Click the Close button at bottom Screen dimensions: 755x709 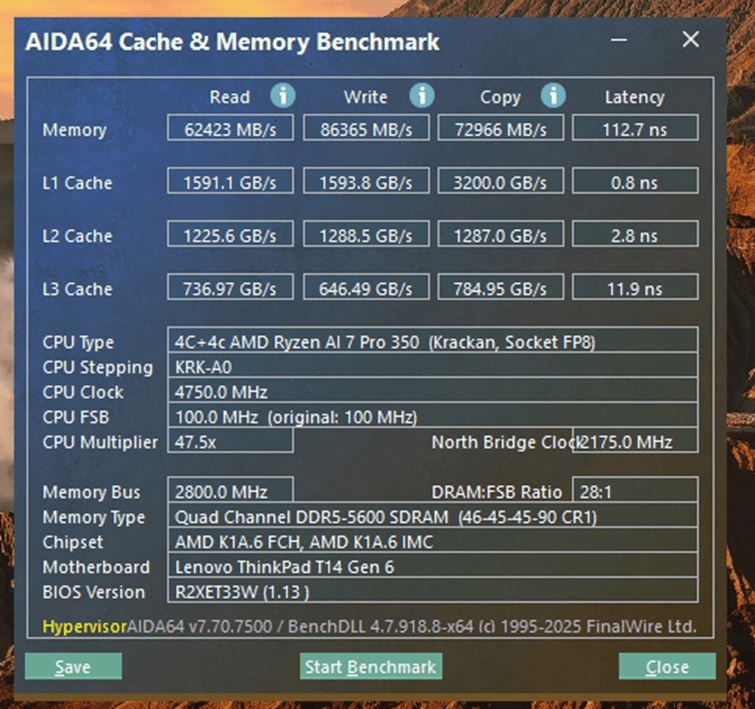(667, 667)
